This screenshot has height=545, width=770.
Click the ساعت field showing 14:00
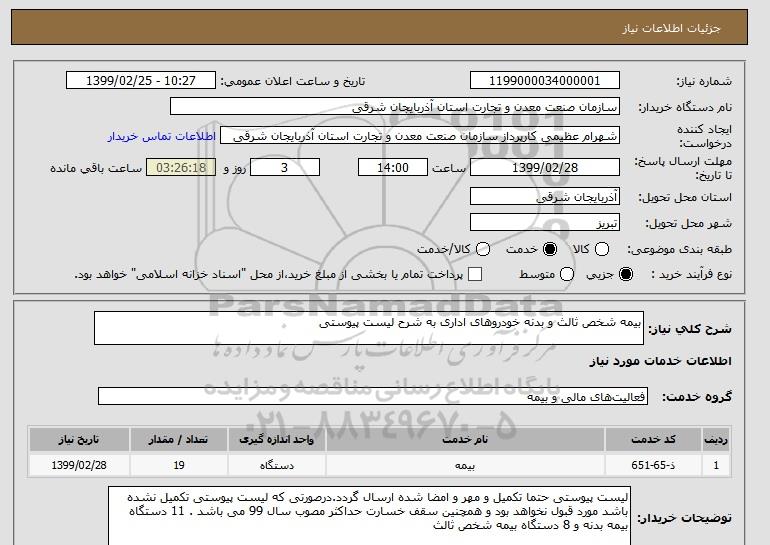coord(393,167)
